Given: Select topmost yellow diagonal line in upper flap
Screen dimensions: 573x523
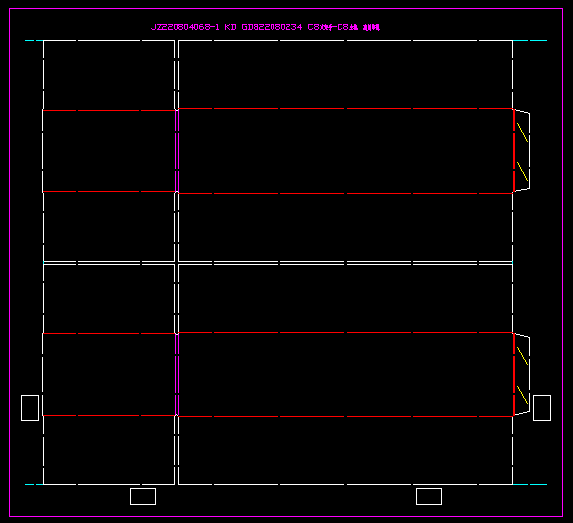Looking at the screenshot, I should point(523,132).
